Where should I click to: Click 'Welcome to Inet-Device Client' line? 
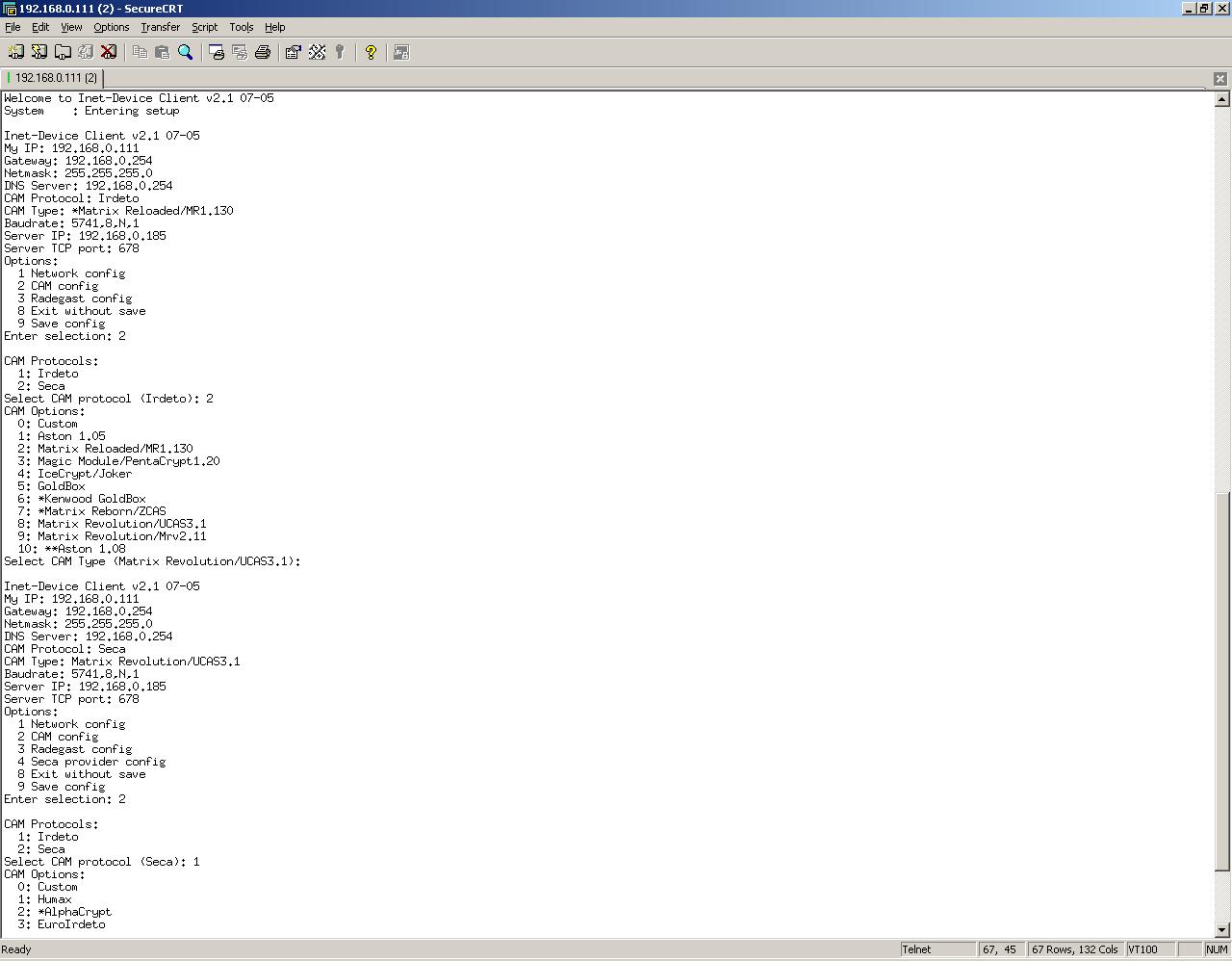click(139, 98)
